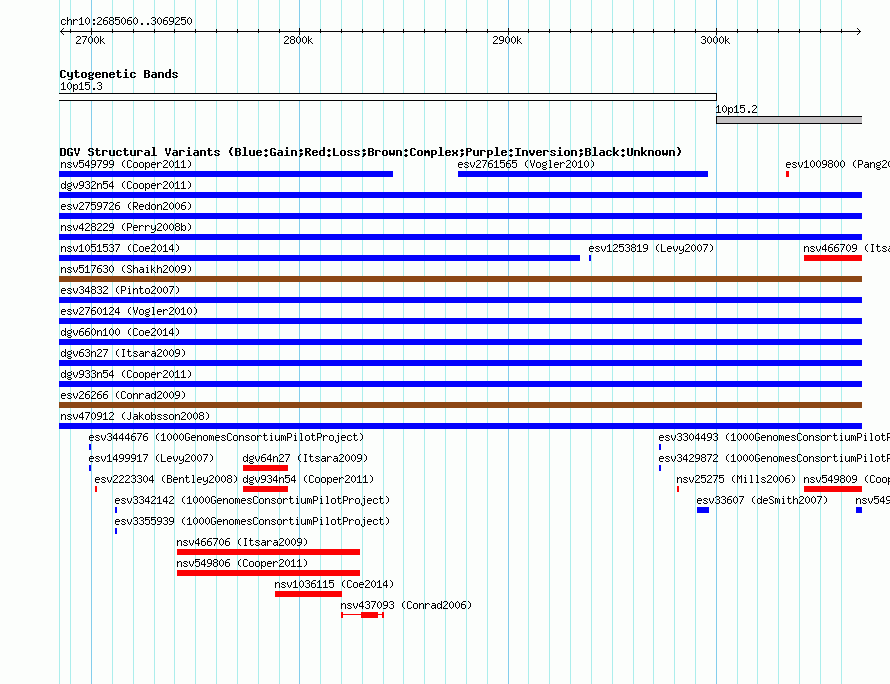This screenshot has height=684, width=890.
Task: Click the red bar under nsv1036115
Action: [308, 594]
